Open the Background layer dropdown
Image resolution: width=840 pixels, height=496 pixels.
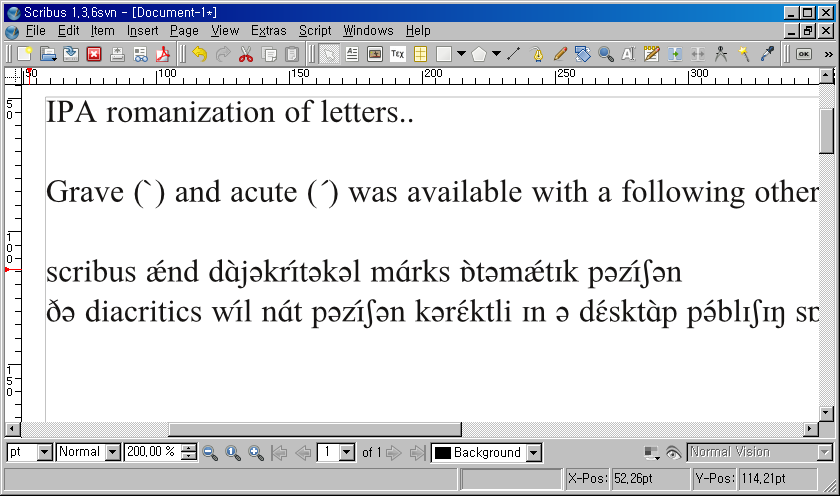pos(534,453)
